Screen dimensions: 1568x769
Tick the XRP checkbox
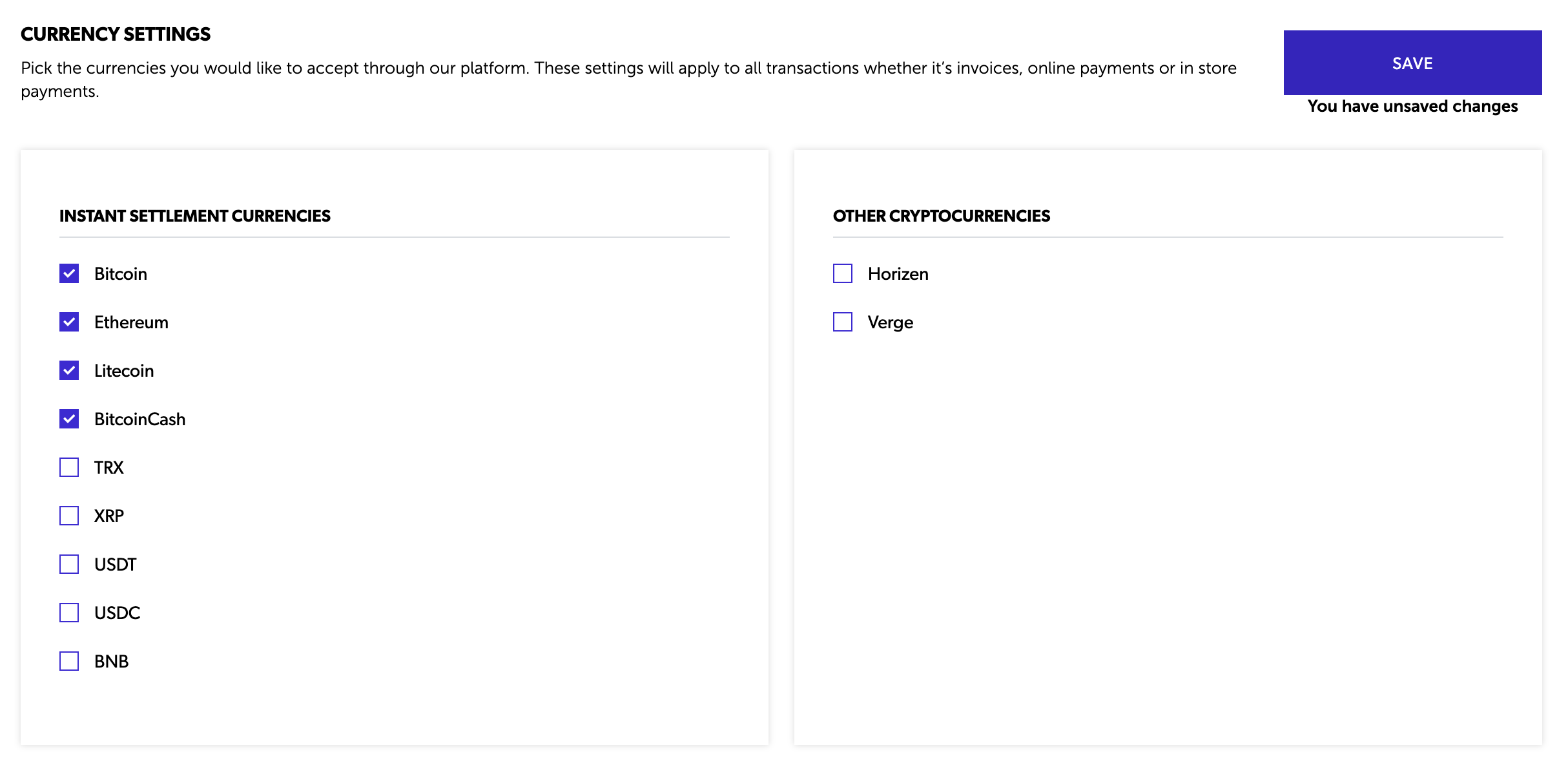69,516
